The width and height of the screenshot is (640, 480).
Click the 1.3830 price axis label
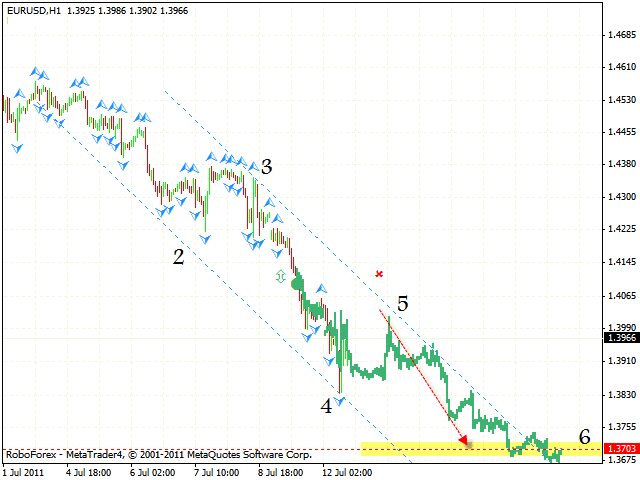tap(622, 394)
